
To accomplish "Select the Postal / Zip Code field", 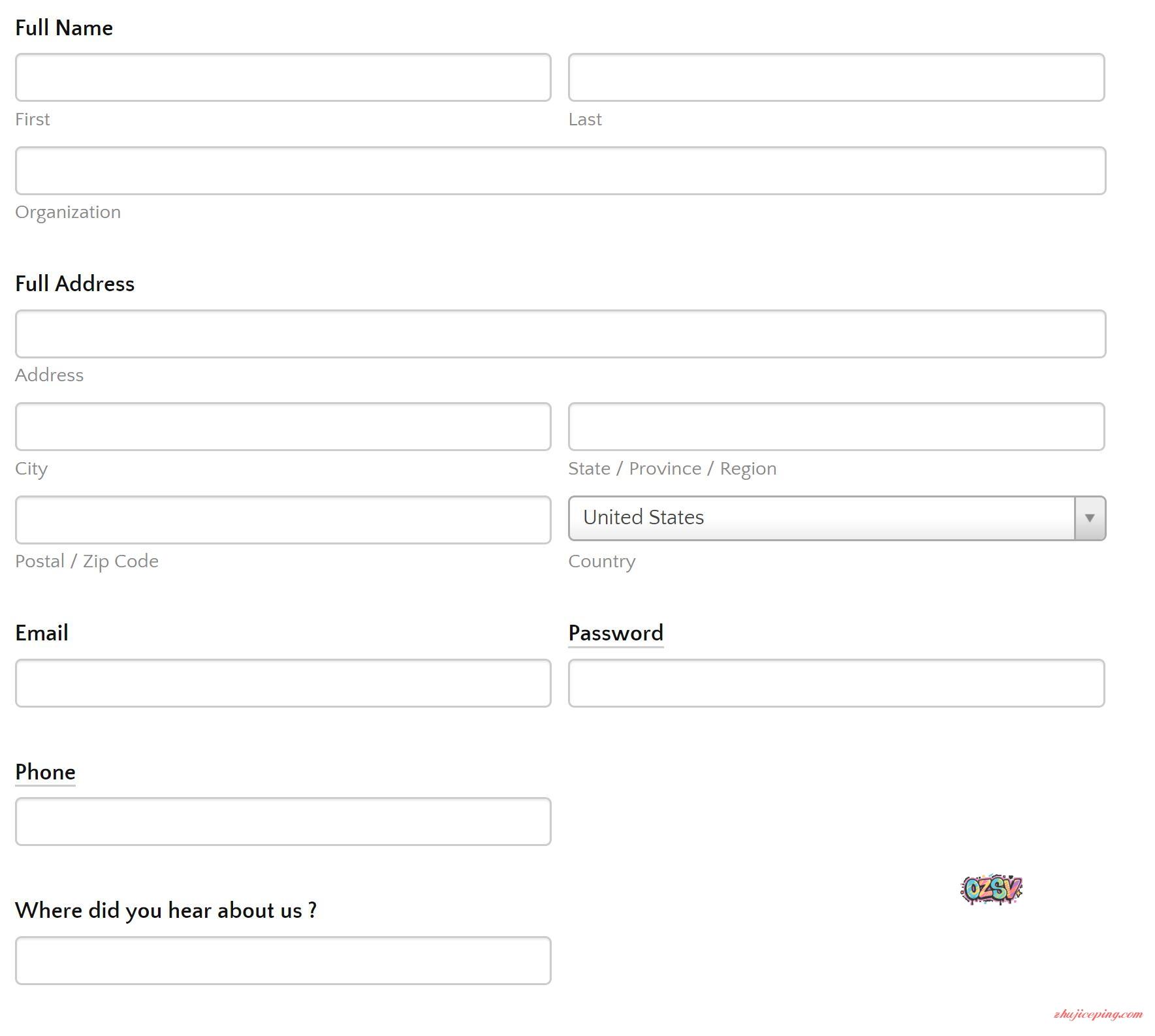I will click(283, 520).
